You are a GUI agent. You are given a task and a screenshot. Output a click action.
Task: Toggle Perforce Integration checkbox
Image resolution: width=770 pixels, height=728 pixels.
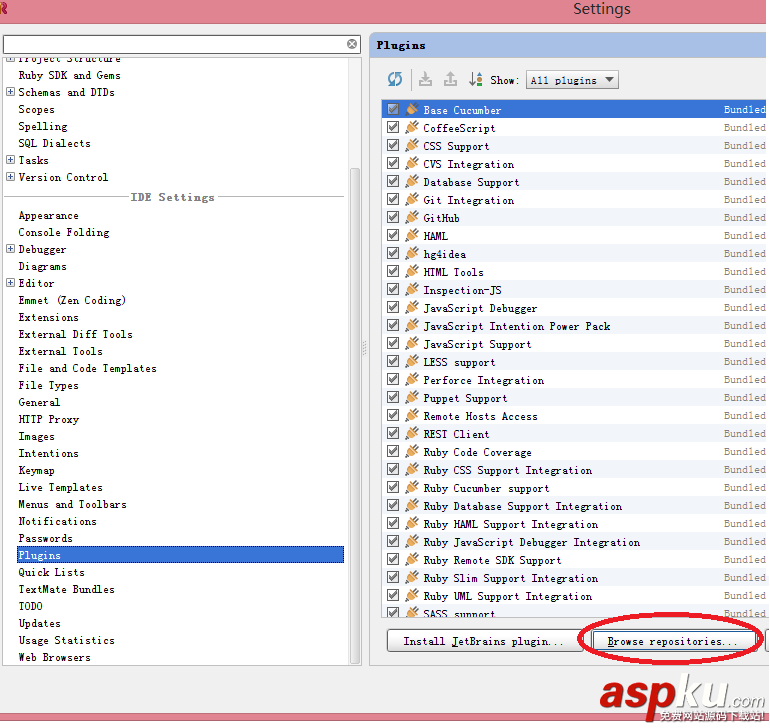coord(393,379)
